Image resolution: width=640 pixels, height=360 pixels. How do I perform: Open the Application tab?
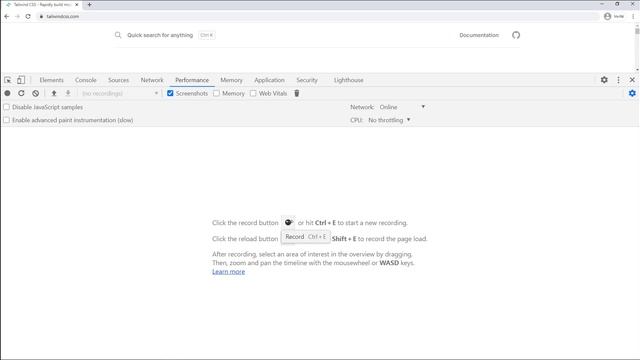click(269, 80)
